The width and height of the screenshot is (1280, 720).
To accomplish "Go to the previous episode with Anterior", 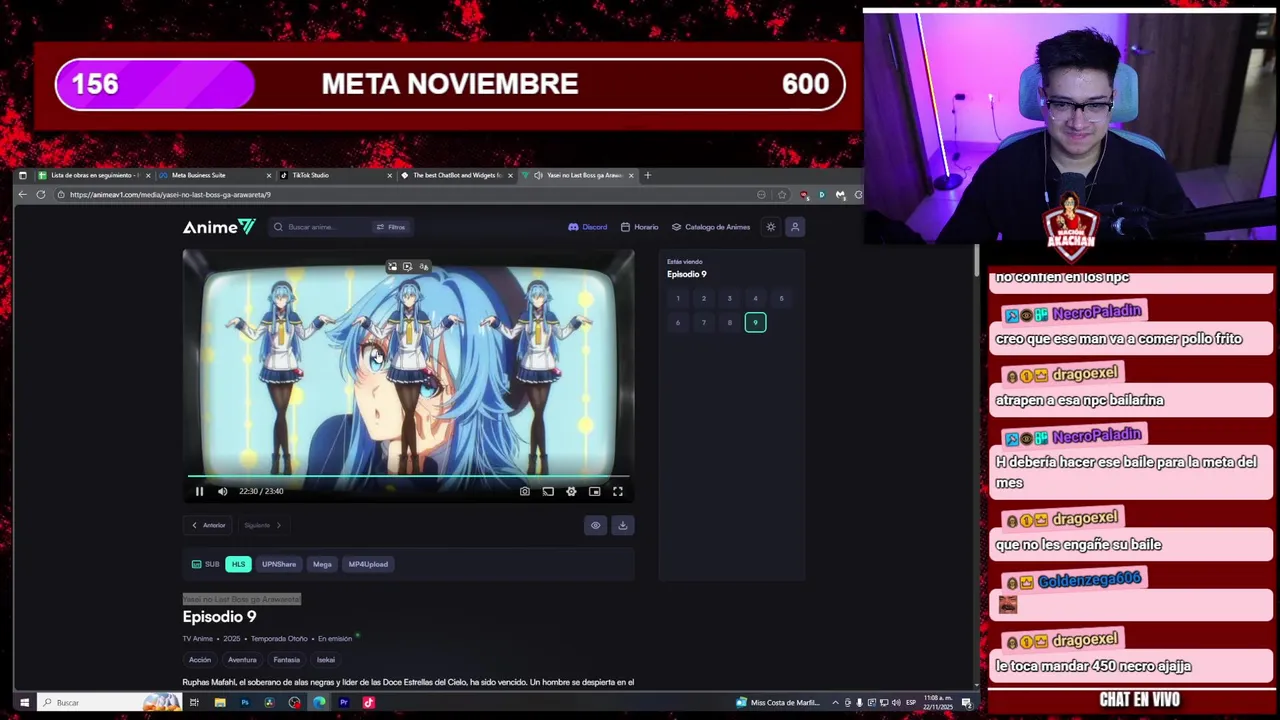I will click(x=209, y=525).
